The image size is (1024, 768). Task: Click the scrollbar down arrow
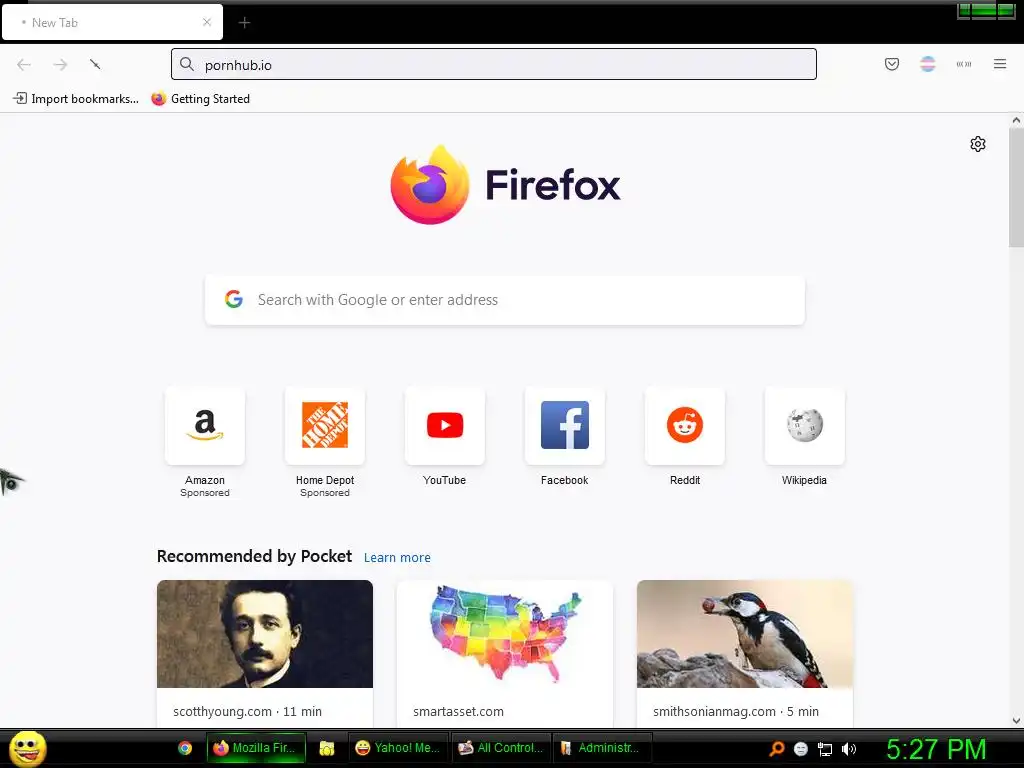pos(1016,721)
